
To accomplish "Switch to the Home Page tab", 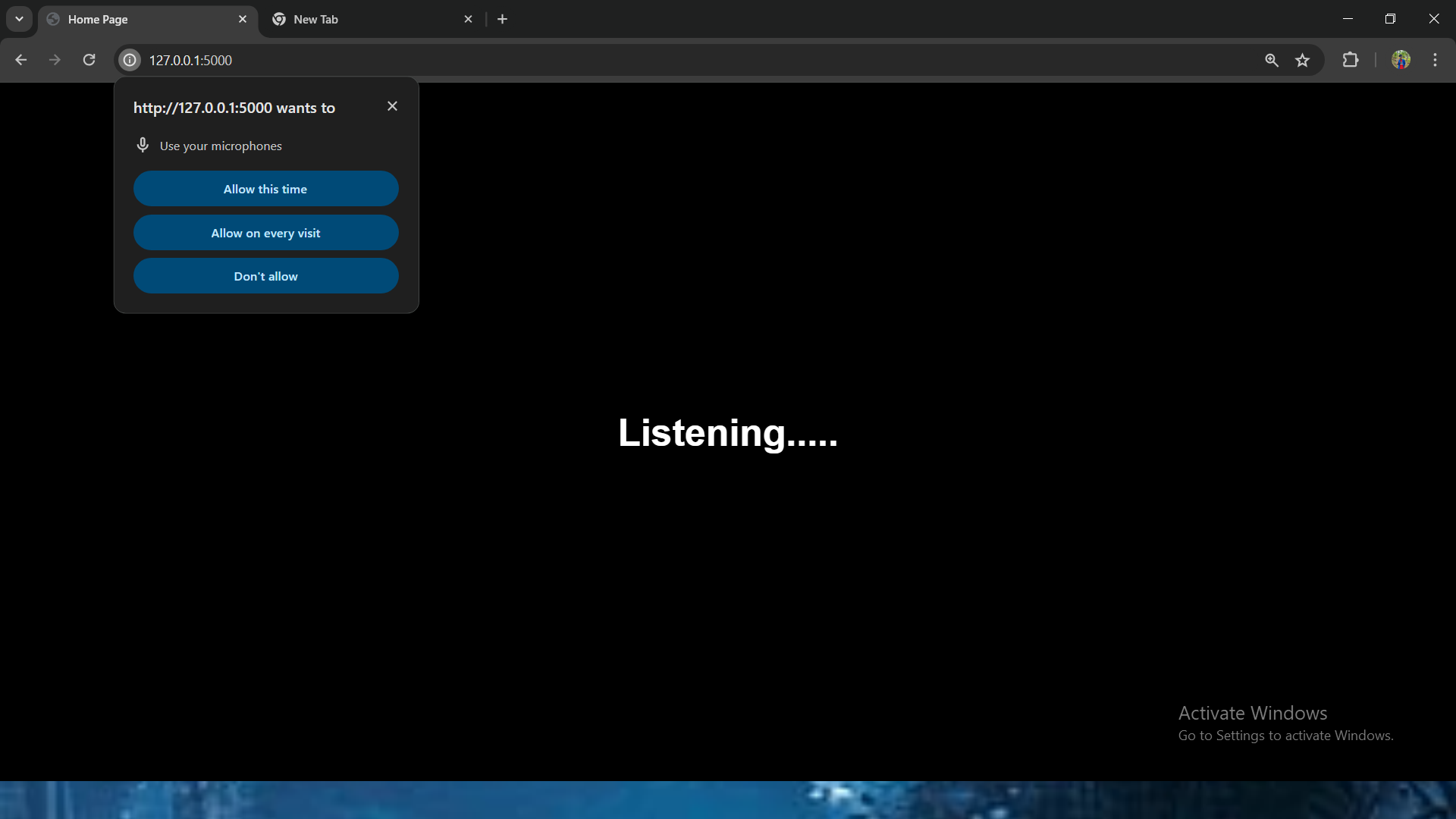I will point(136,19).
